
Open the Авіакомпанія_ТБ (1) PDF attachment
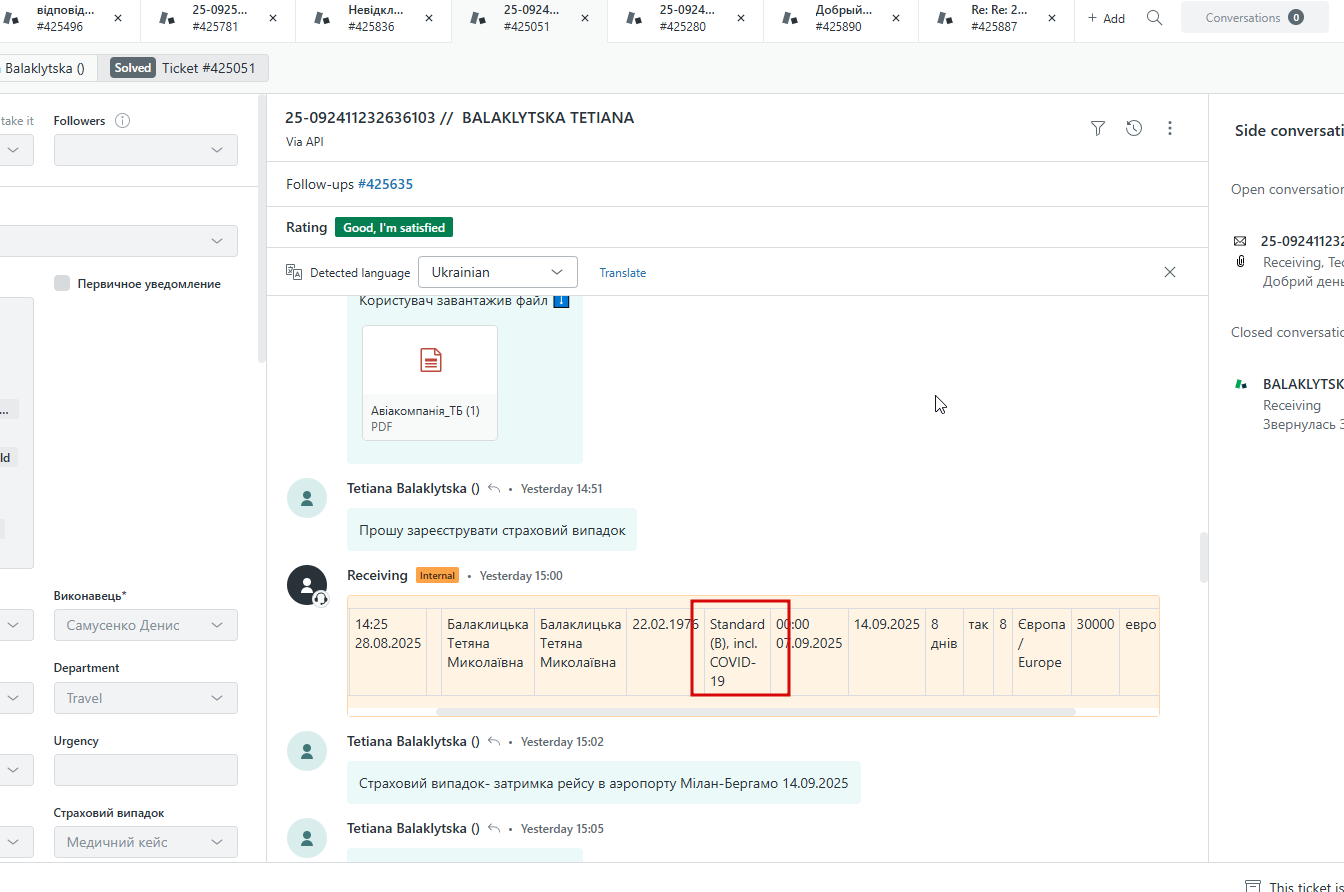[430, 382]
